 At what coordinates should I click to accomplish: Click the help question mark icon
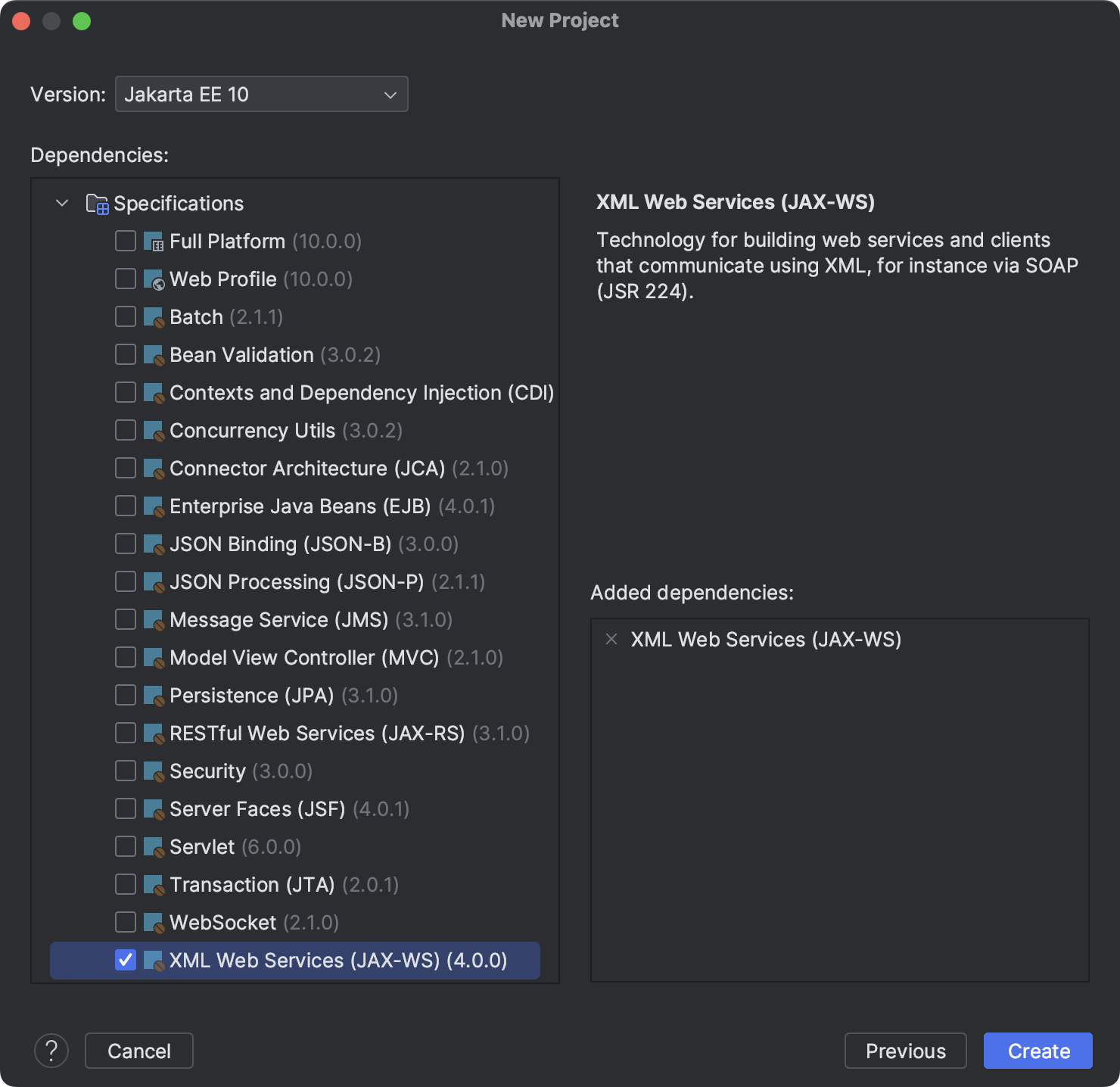[x=51, y=1051]
